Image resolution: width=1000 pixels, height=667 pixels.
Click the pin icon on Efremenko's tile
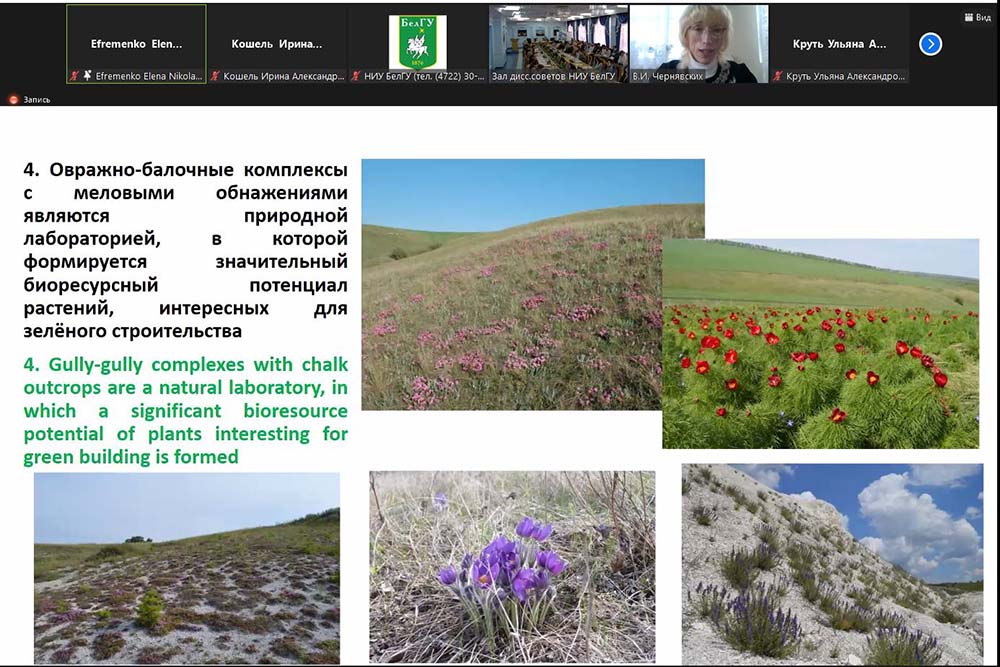[87, 76]
